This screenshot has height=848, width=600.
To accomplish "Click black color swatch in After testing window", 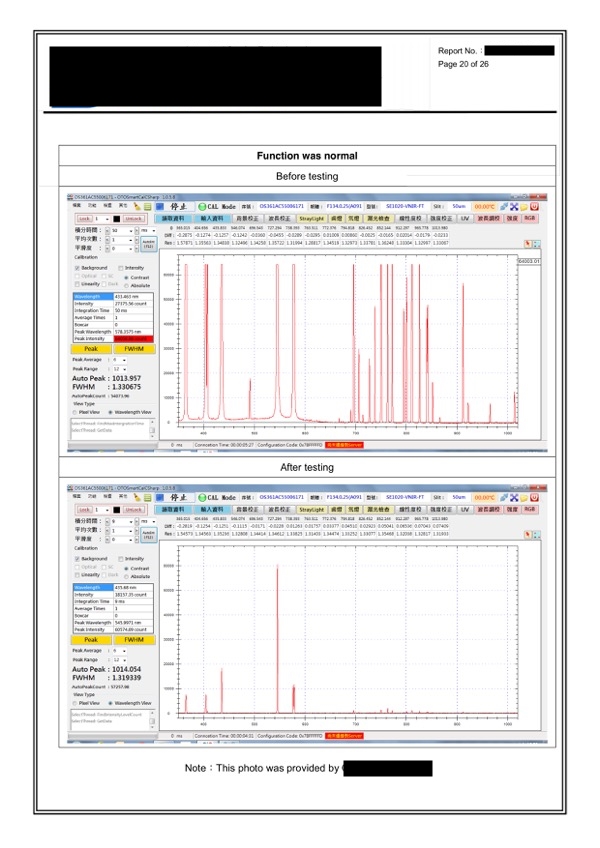I will coord(116,509).
